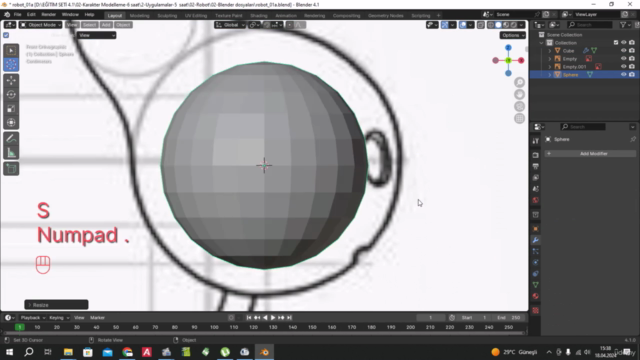Open the Render properties tab

click(x=536, y=155)
